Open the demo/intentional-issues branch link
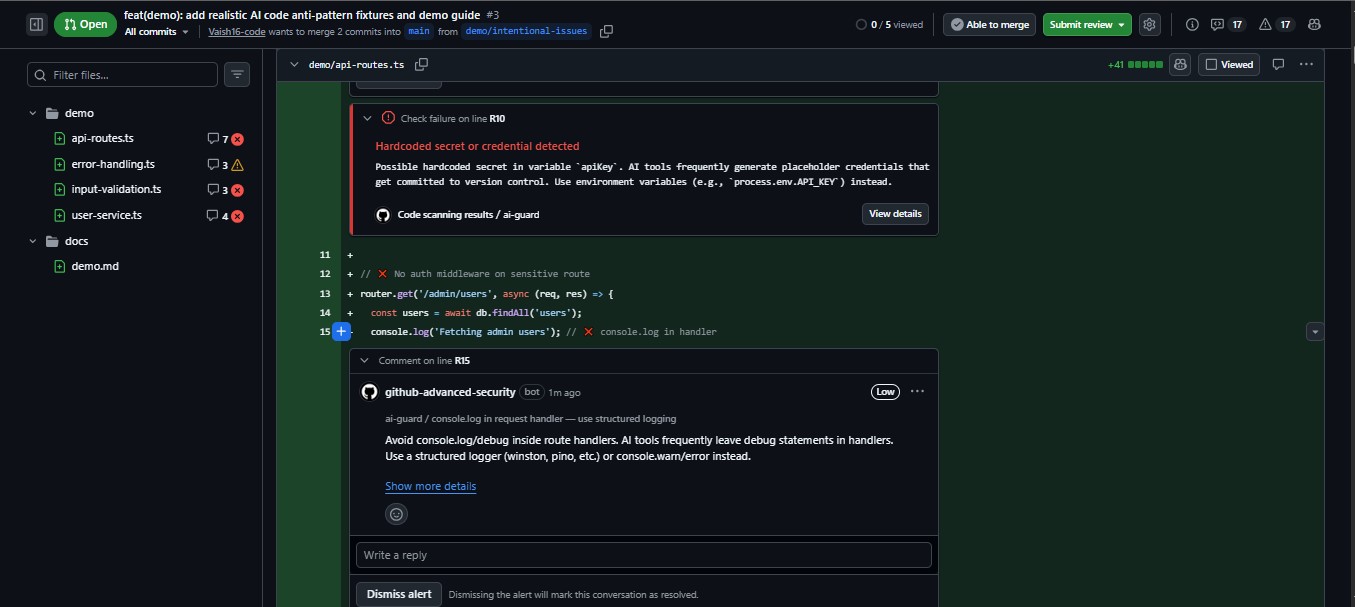The width and height of the screenshot is (1355, 607). (x=527, y=32)
